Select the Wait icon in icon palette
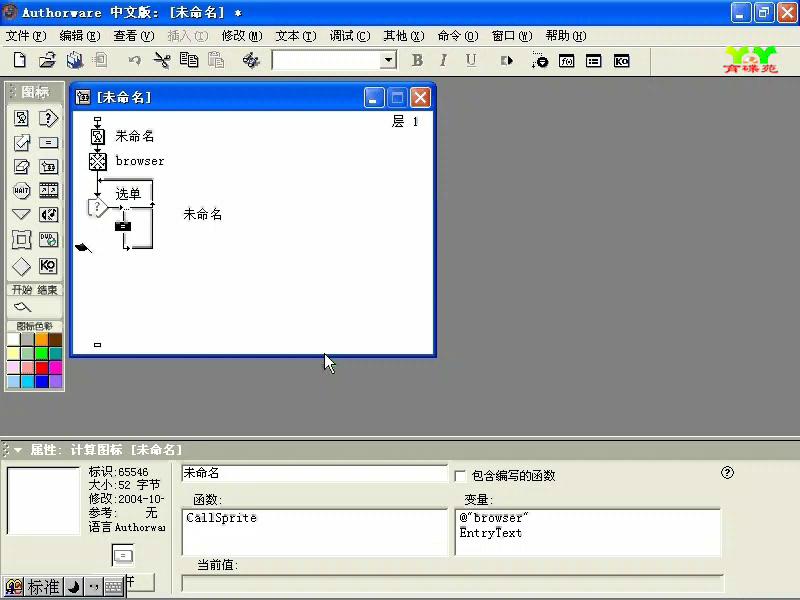 coord(21,190)
